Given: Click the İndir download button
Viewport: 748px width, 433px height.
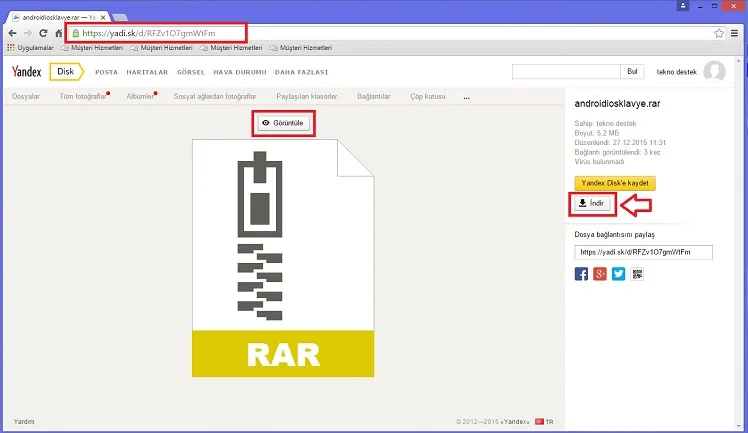Looking at the screenshot, I should pyautogui.click(x=591, y=204).
